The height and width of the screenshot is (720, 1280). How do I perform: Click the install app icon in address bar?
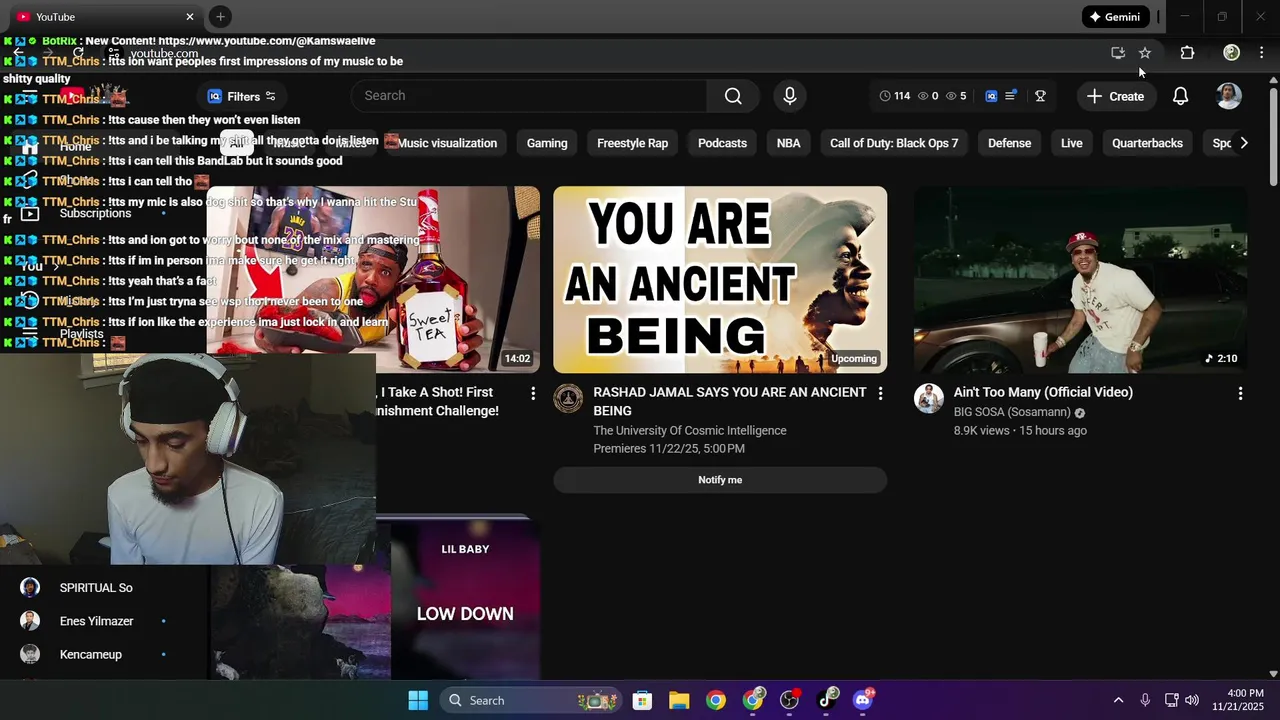coord(1118,53)
